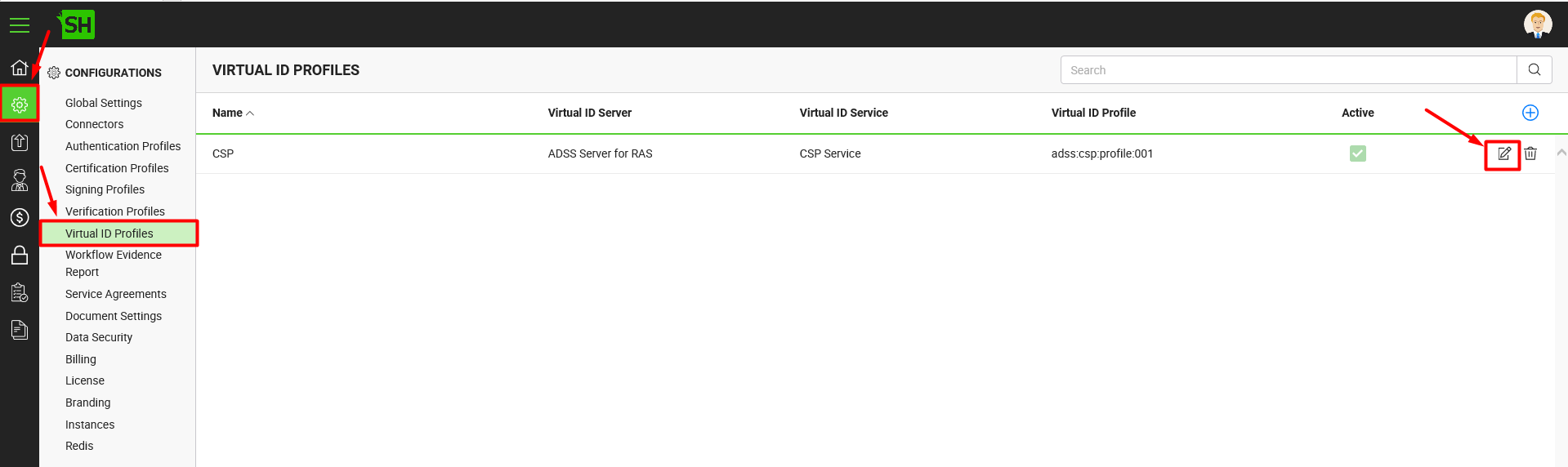Open the configurations gear icon

(20, 105)
